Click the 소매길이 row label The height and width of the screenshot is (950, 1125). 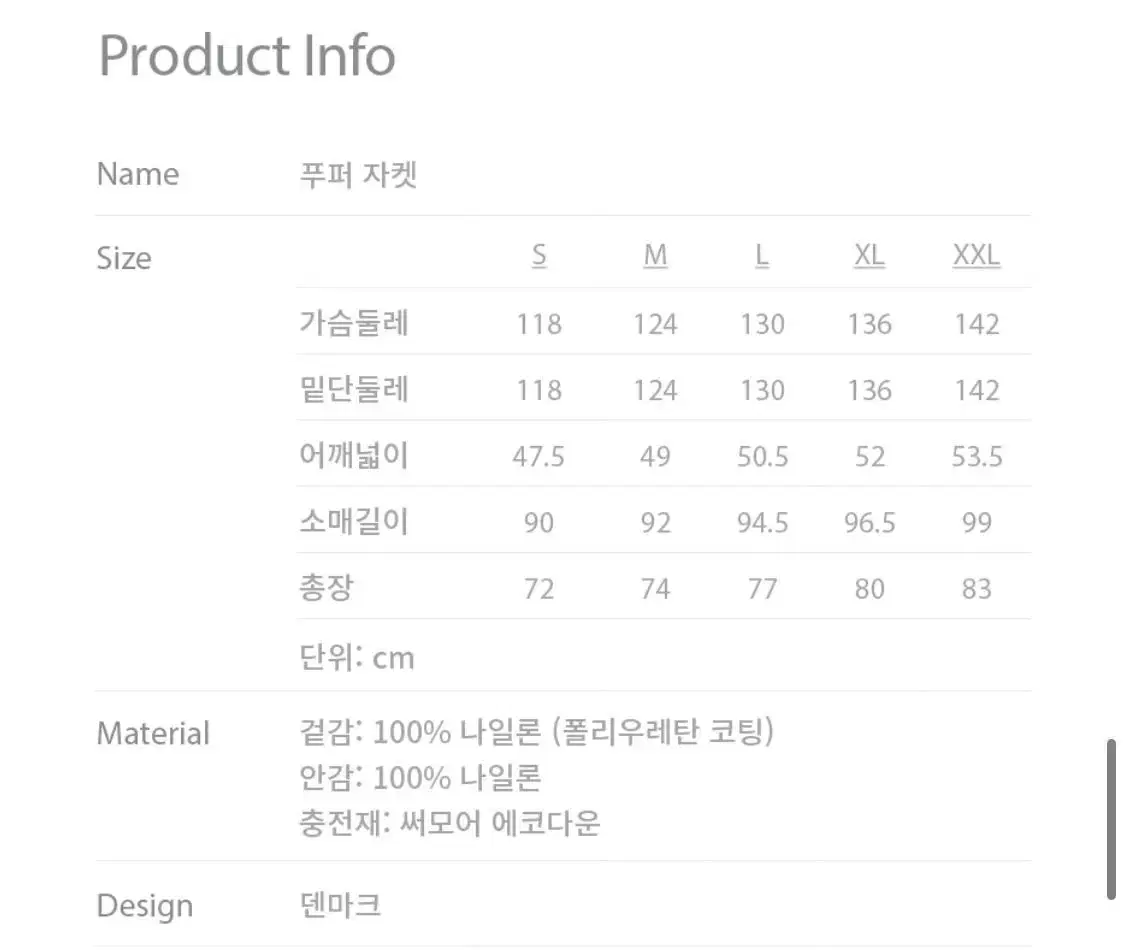tap(354, 521)
